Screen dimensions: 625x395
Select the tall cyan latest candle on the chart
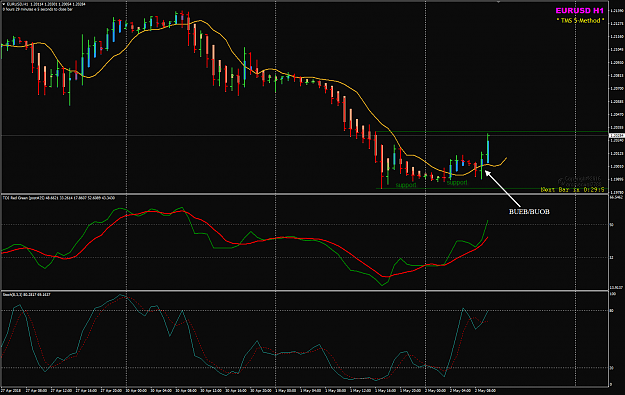click(x=487, y=148)
